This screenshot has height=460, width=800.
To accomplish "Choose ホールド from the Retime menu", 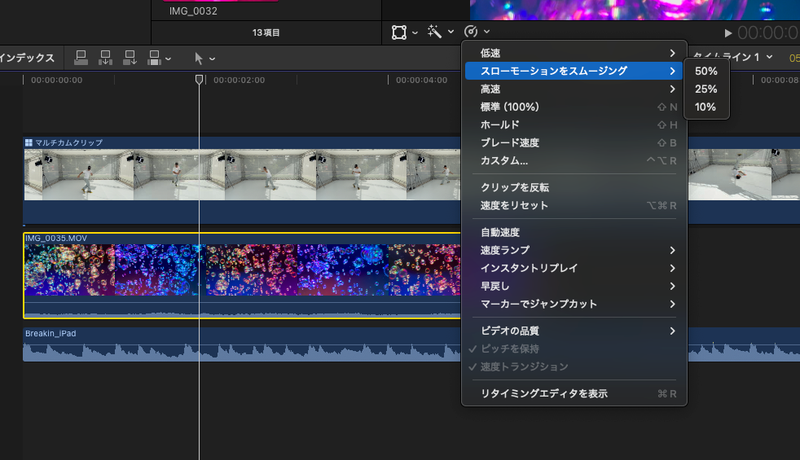I will [574, 125].
